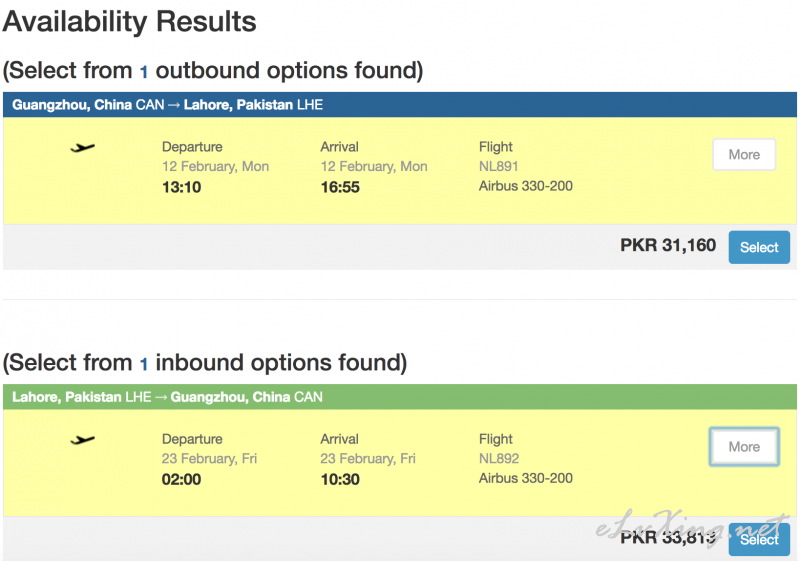Screen dimensions: 800x561
Task: Select the PKR 31,160 outbound flight
Action: [x=759, y=247]
